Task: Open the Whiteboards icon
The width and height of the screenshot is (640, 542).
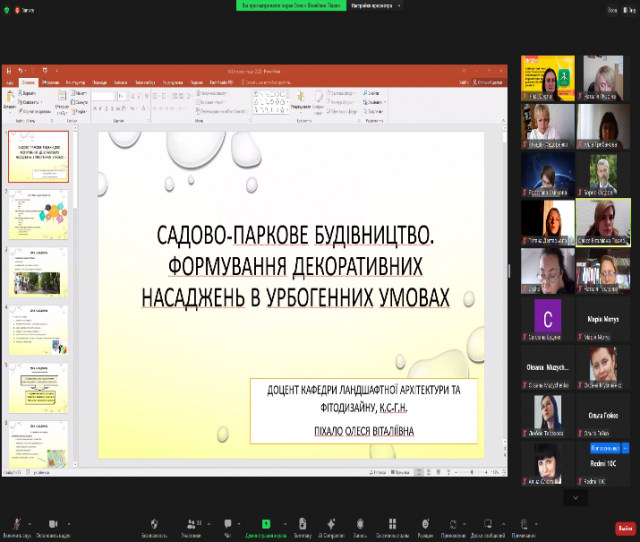Action: pos(488,524)
